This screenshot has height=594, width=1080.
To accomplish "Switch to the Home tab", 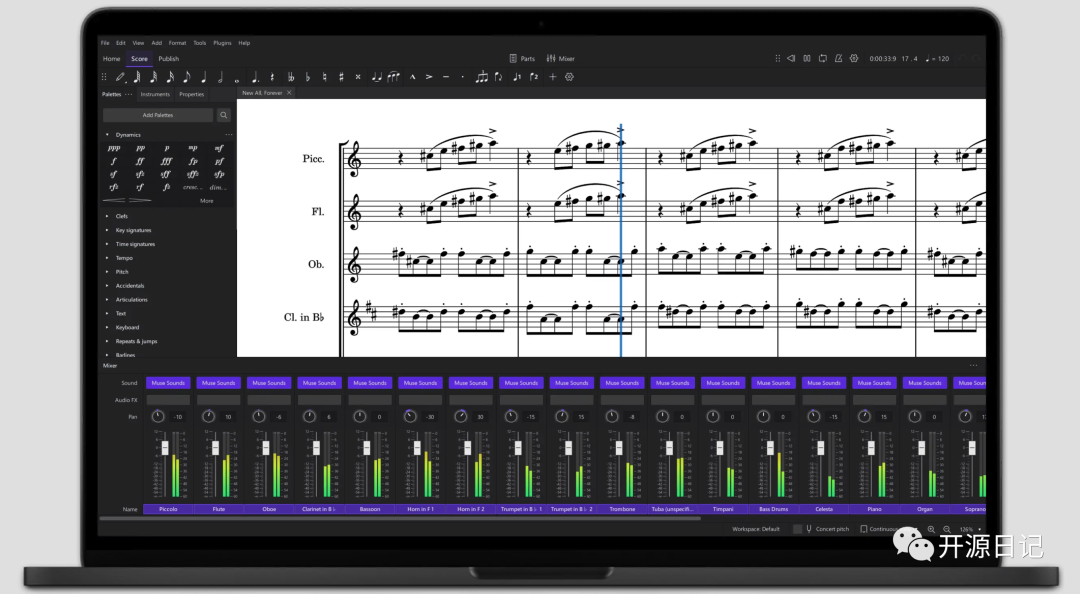I will click(112, 59).
